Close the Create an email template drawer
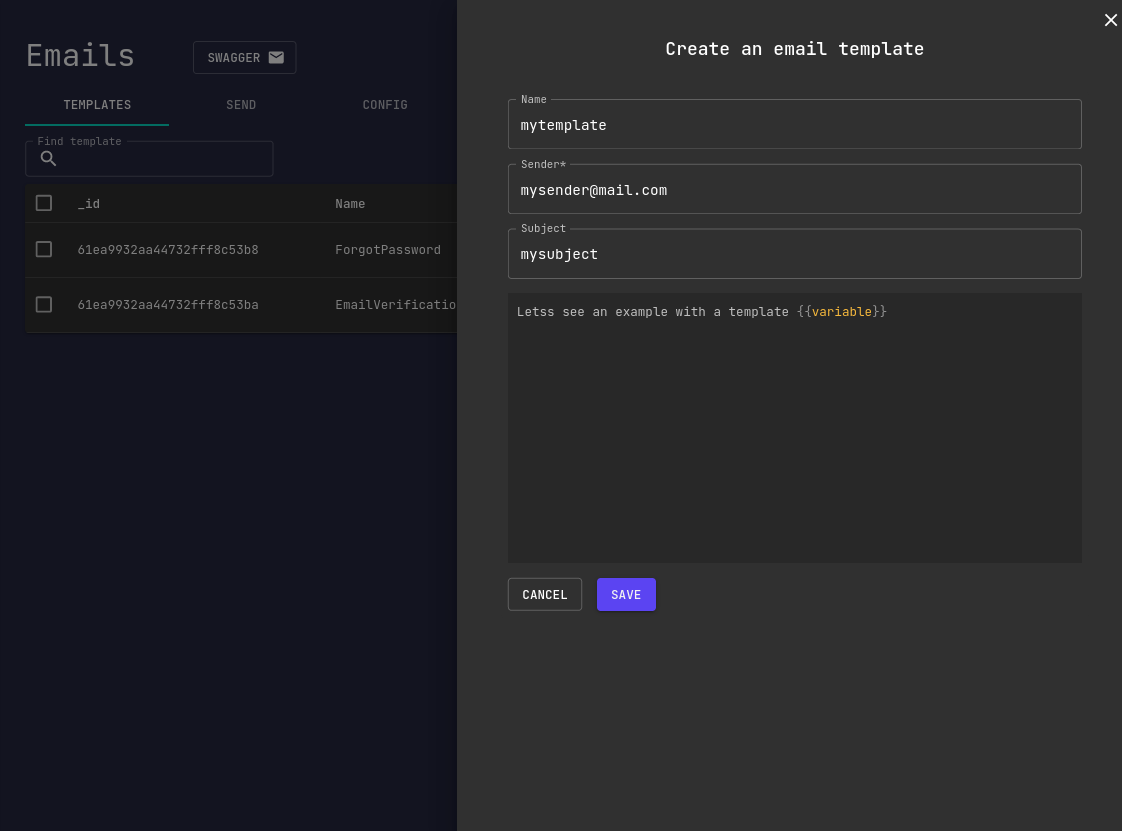 point(1111,20)
